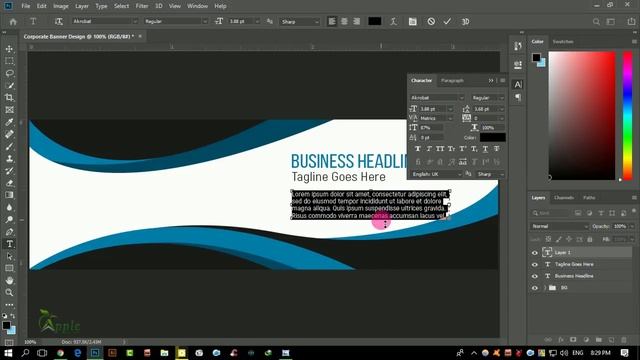
Task: Toggle Strikethrough in Character panel
Action: coord(497,149)
